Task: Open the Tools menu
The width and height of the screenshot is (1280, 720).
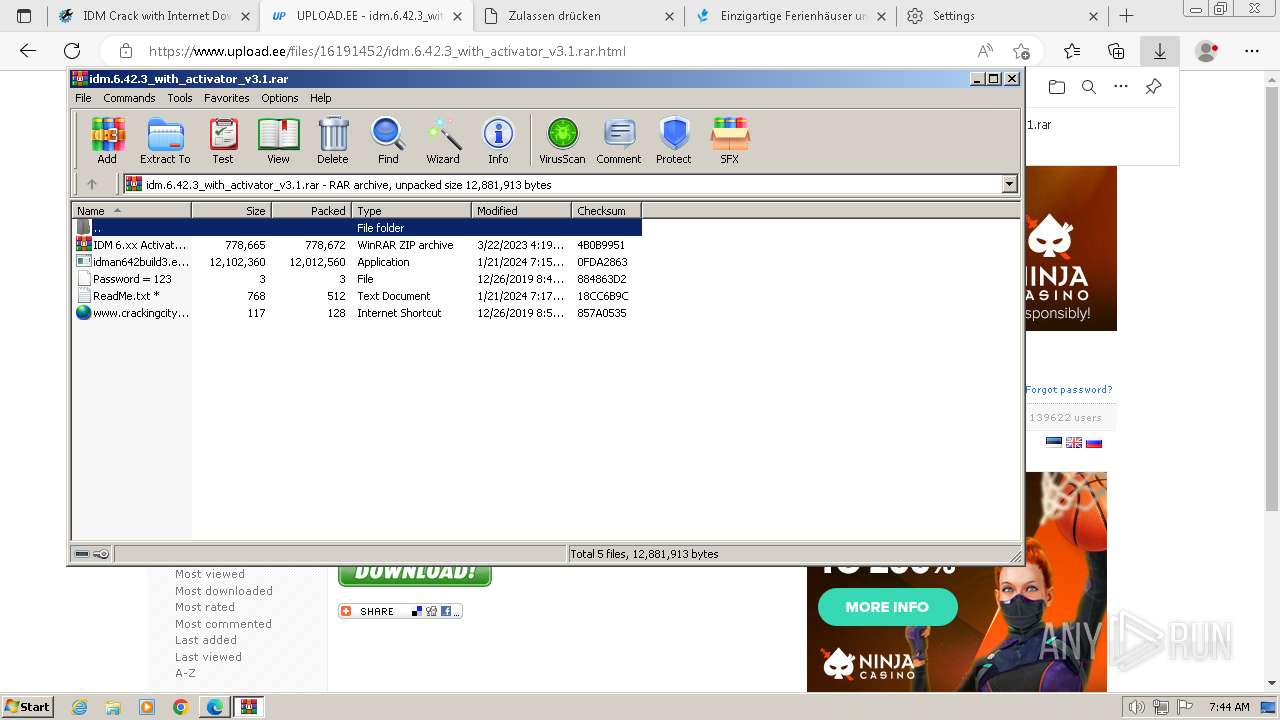Action: point(180,98)
